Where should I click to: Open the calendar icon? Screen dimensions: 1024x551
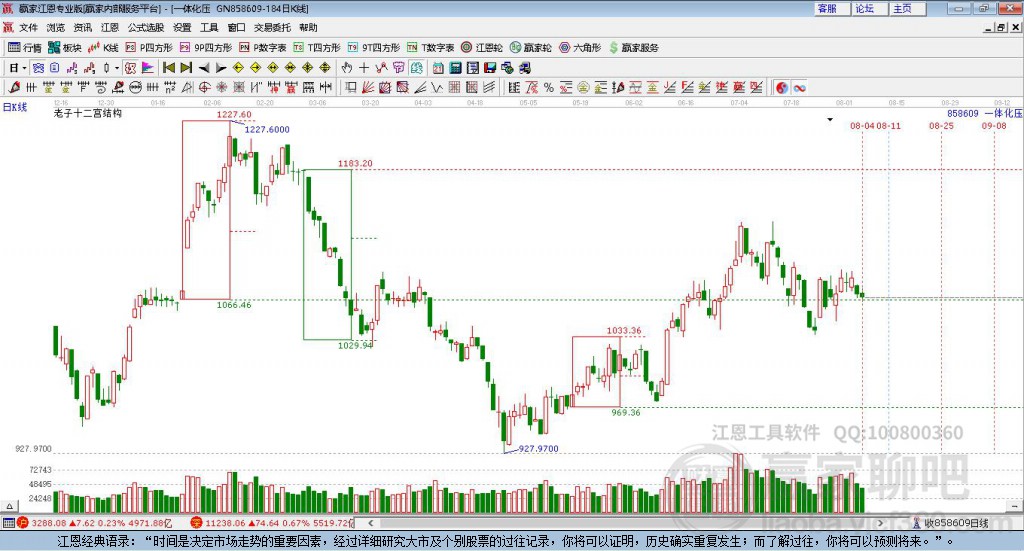tap(438, 67)
